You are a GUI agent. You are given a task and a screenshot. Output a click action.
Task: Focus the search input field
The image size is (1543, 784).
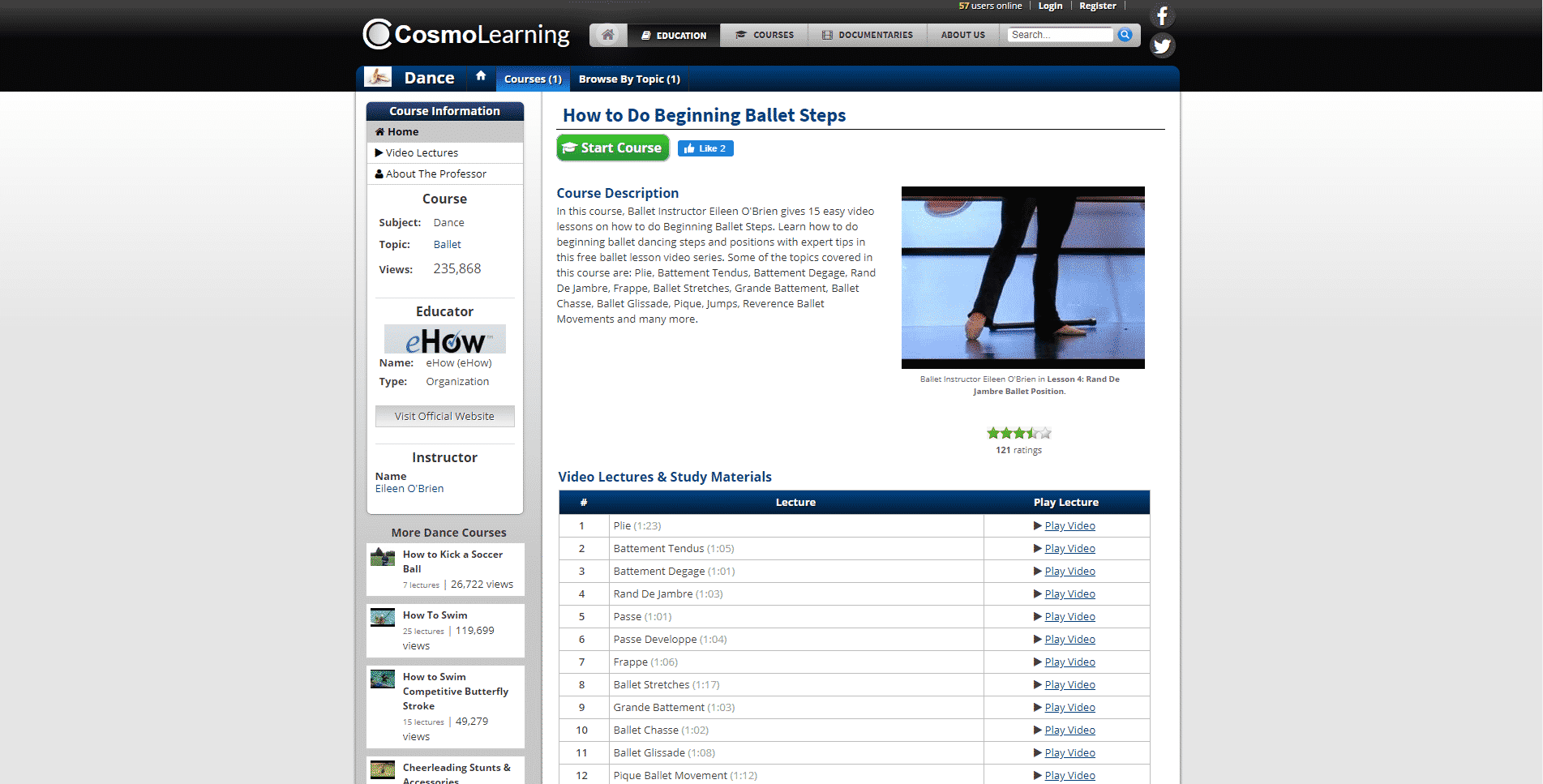click(x=1060, y=34)
